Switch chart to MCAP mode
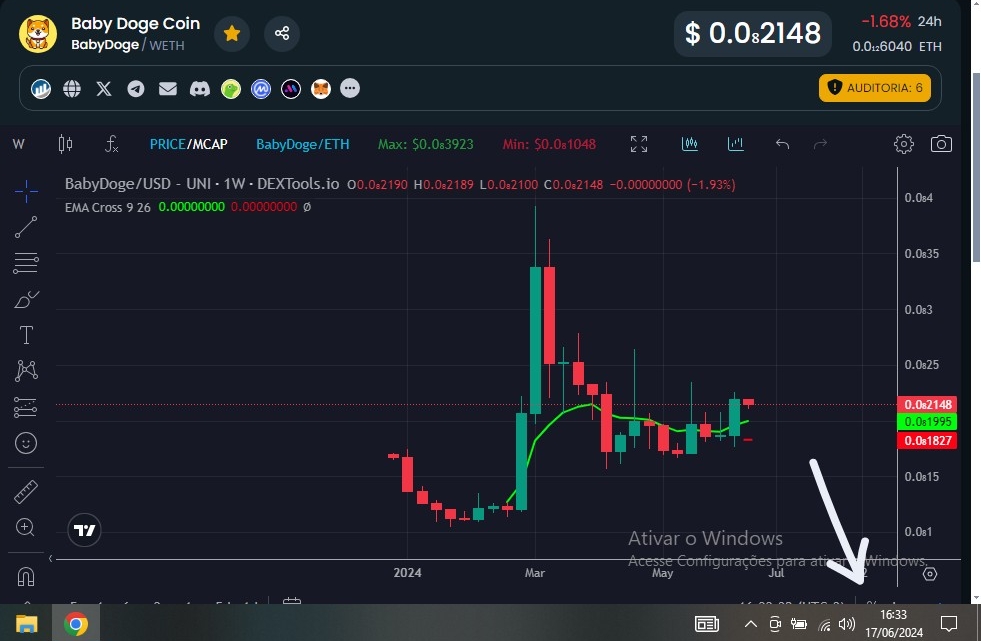Viewport: 981px width, 641px height. coord(210,144)
